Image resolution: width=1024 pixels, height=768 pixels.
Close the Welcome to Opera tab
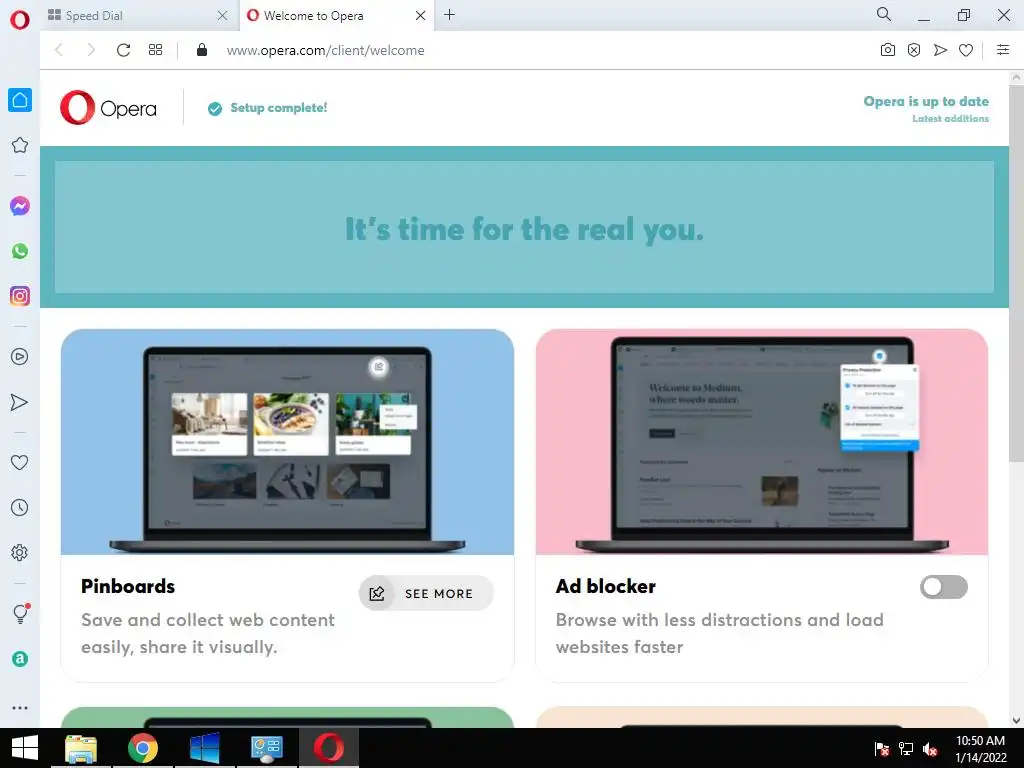(421, 16)
